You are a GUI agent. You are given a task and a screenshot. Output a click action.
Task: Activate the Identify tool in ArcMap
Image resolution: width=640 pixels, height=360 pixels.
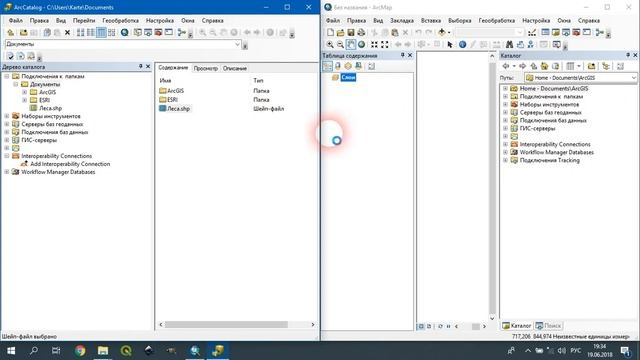462,44
